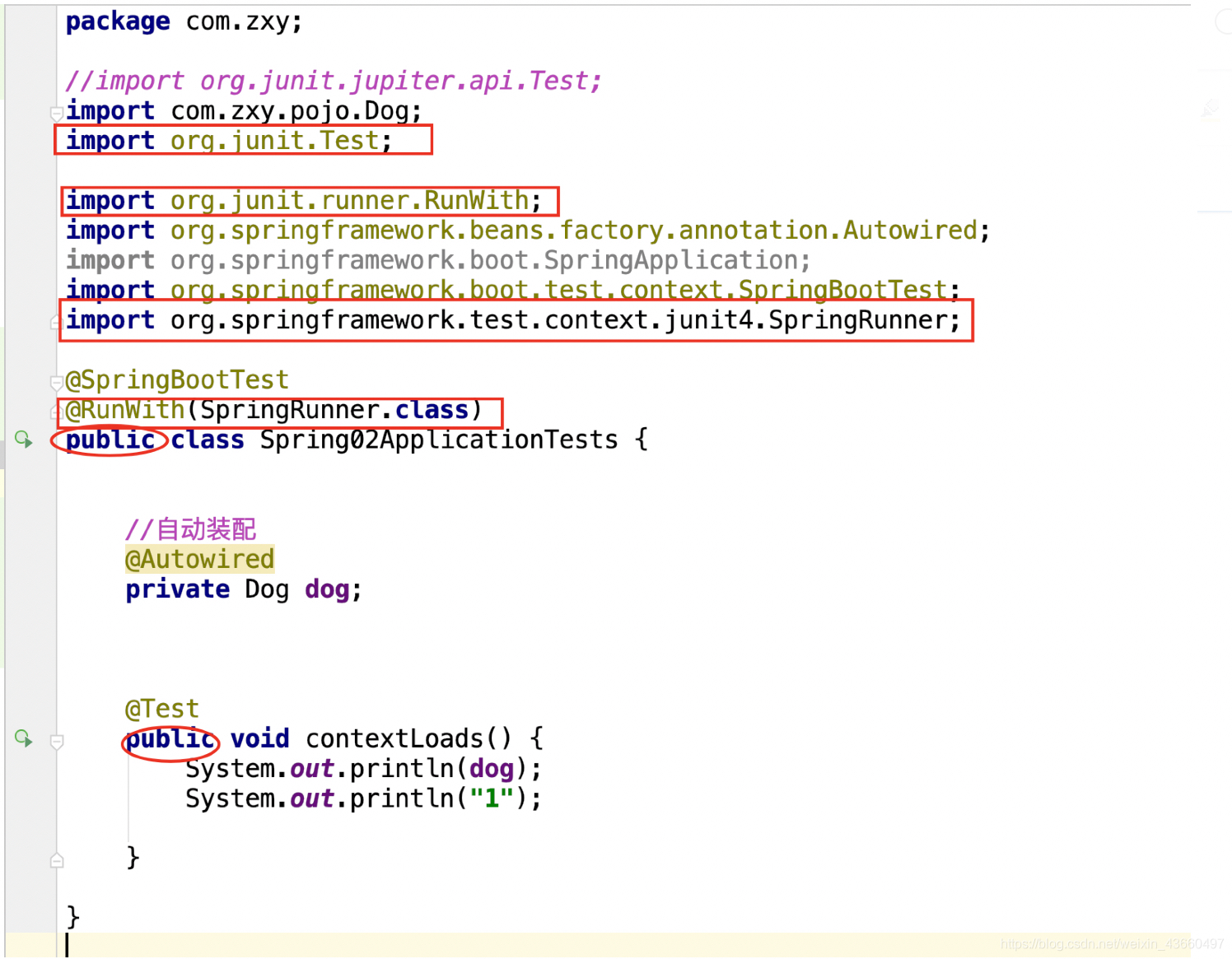
Task: Click the @RunWith(SpringRunner.class) annotation
Action: pyautogui.click(x=274, y=410)
